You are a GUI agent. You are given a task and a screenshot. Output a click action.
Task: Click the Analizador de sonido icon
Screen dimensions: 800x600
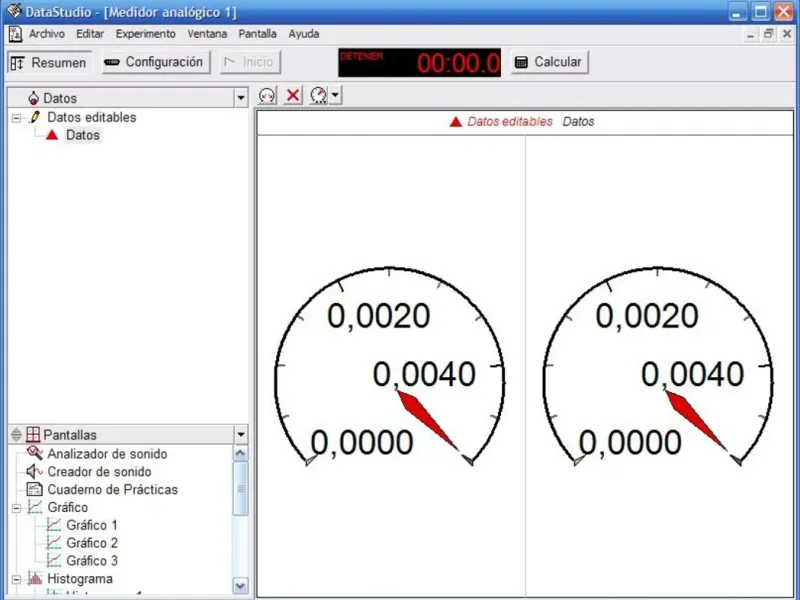coord(35,453)
